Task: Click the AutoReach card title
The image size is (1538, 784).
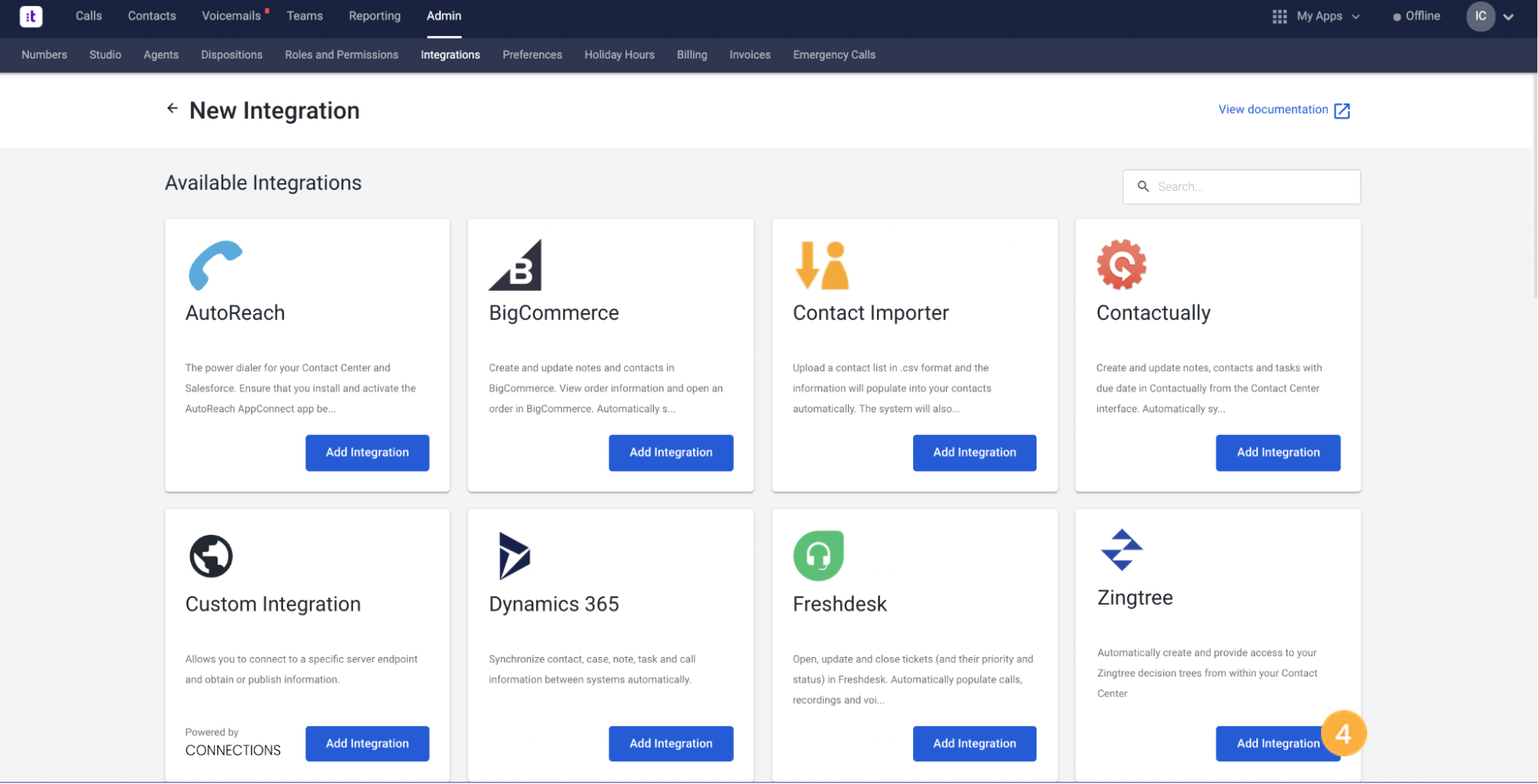Action: (x=235, y=313)
